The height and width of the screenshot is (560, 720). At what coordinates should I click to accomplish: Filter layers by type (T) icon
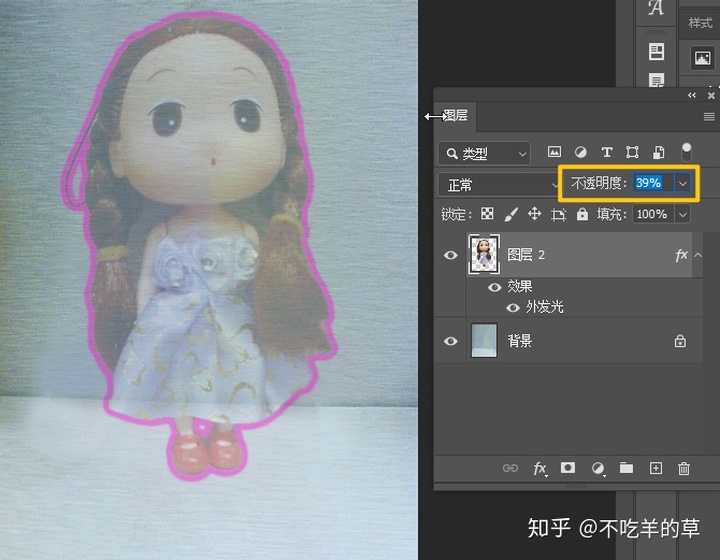(607, 152)
